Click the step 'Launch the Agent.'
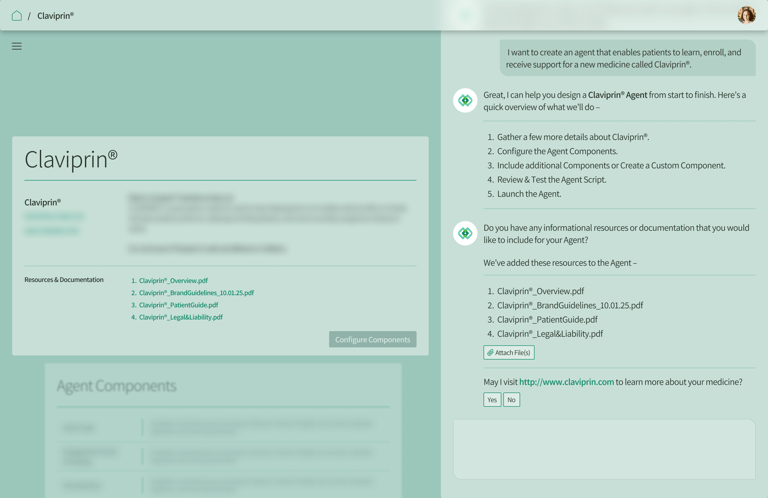The image size is (768, 498). click(x=529, y=194)
